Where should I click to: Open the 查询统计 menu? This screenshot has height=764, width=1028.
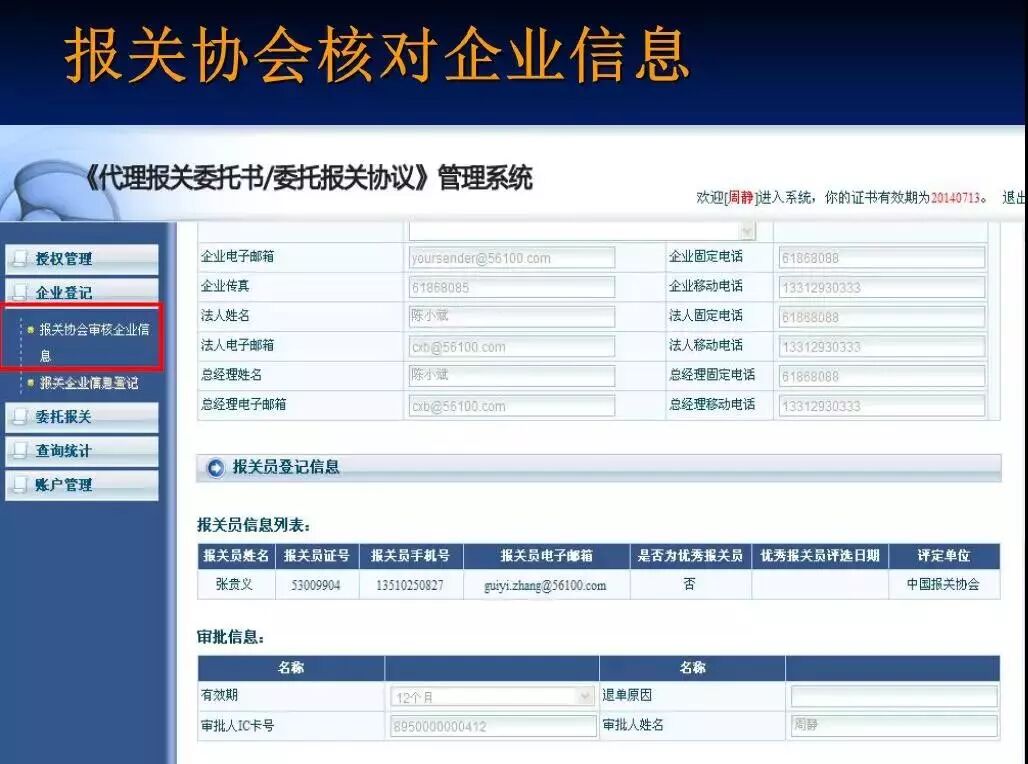[x=81, y=451]
